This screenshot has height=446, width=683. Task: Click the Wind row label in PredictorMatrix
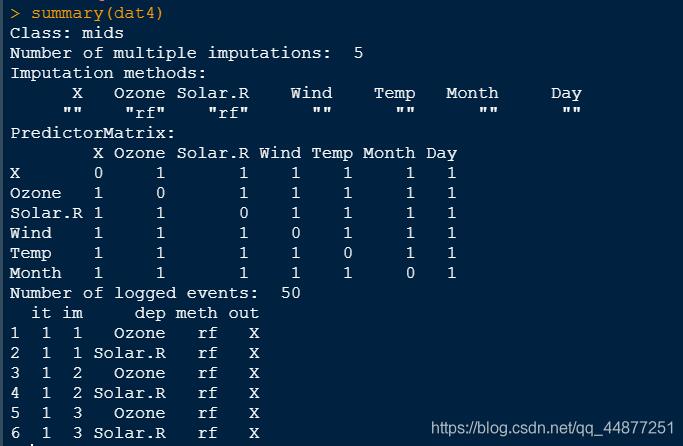pyautogui.click(x=31, y=233)
